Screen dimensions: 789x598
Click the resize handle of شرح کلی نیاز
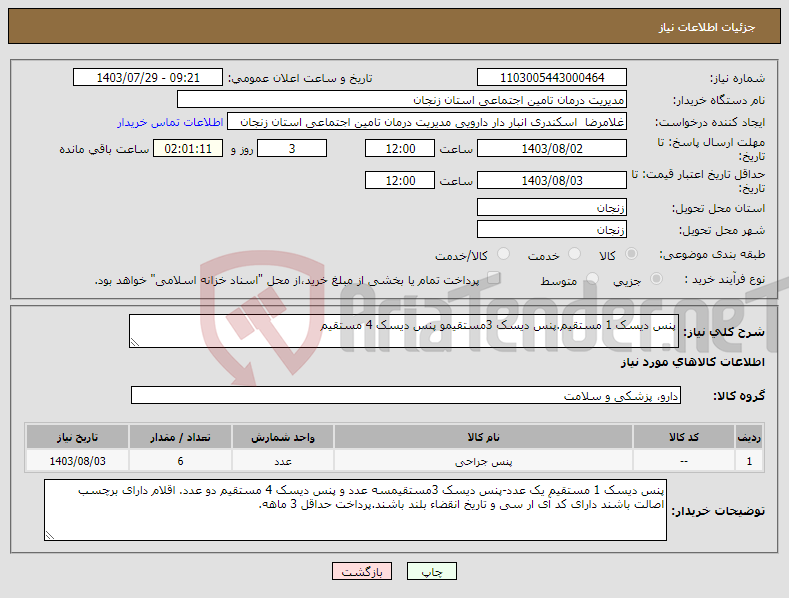[x=135, y=342]
